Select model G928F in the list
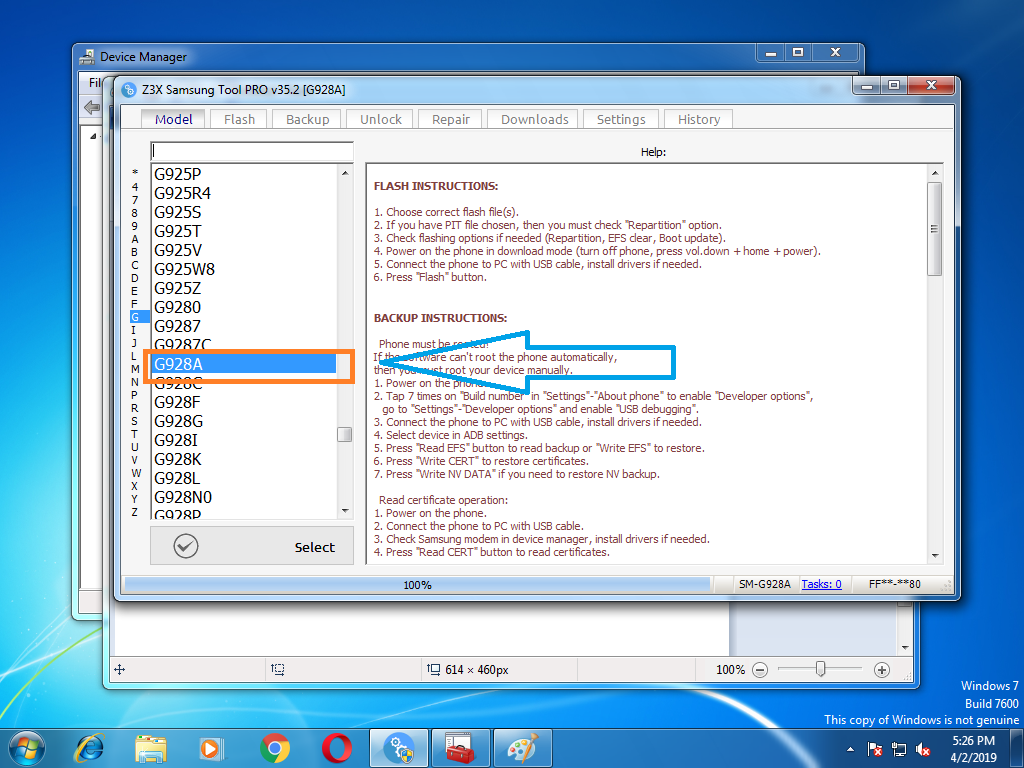Screen dimensions: 1024x768 [x=244, y=402]
